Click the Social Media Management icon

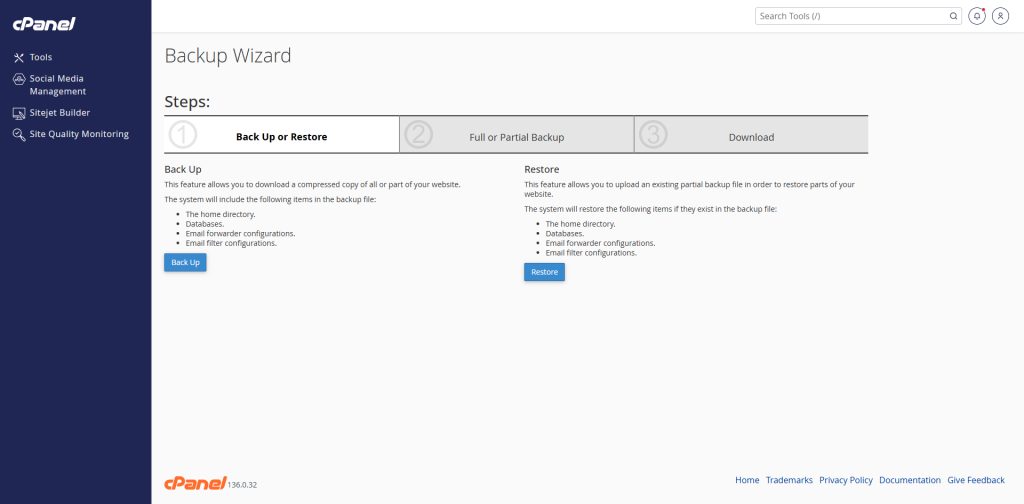[19, 79]
